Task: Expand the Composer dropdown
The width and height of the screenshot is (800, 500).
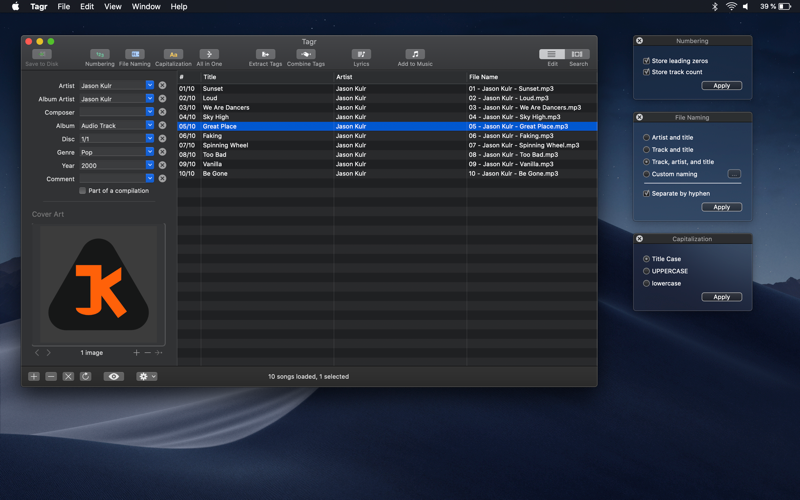Action: (149, 112)
